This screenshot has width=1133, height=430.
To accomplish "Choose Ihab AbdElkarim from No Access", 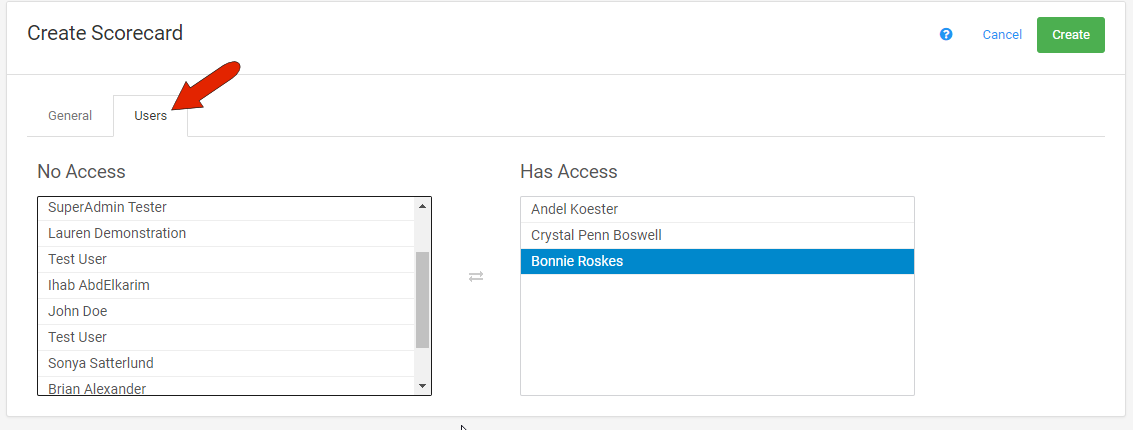I will click(227, 285).
